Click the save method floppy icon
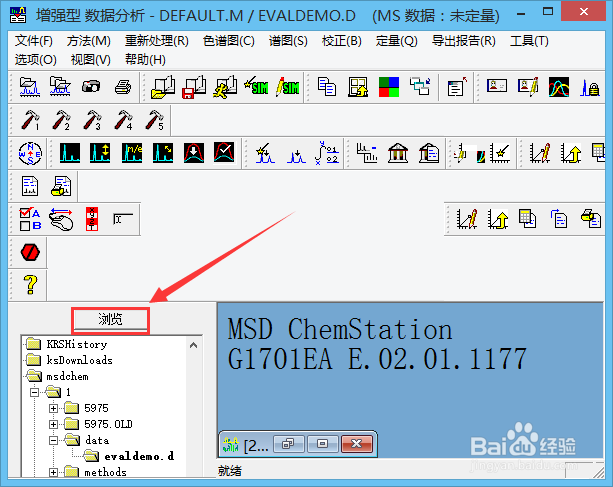 (194, 86)
